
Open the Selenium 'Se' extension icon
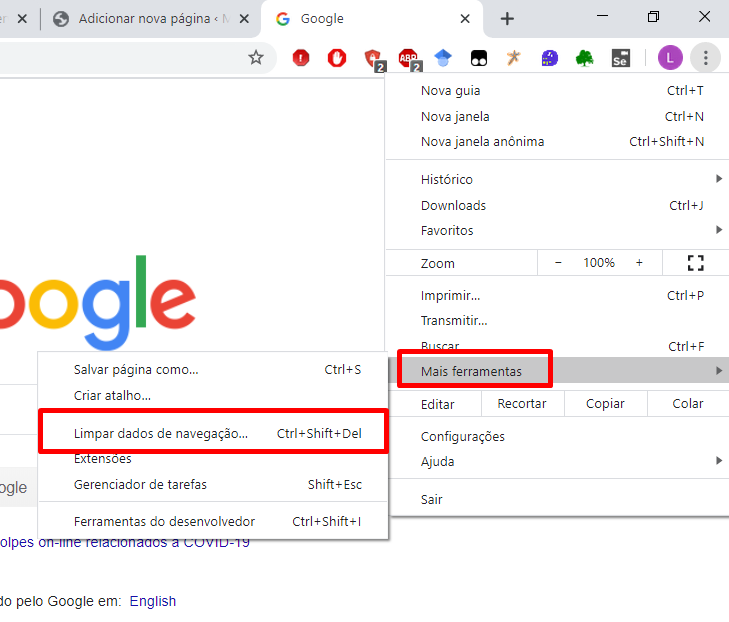[620, 58]
